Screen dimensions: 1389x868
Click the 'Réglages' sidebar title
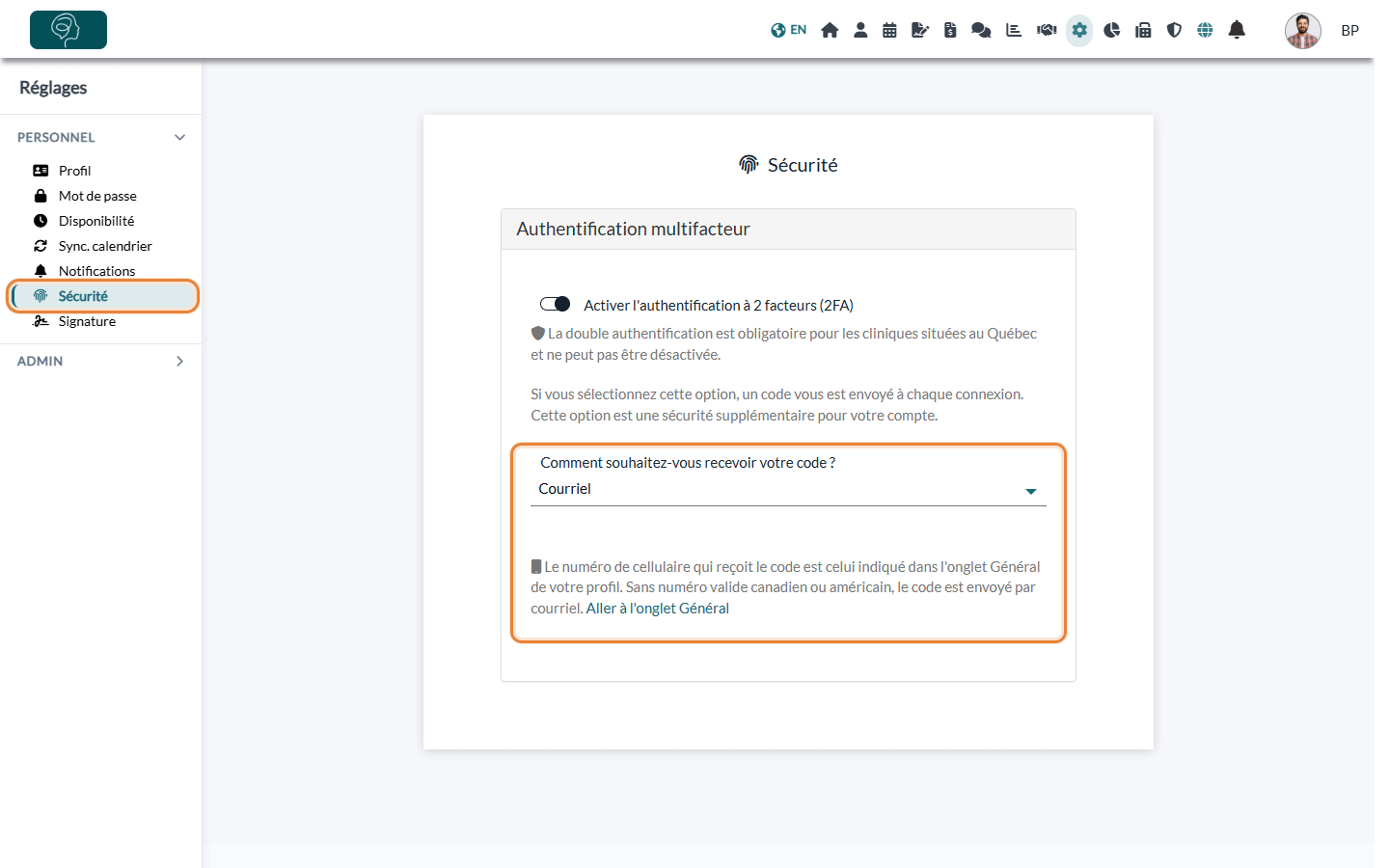point(53,88)
